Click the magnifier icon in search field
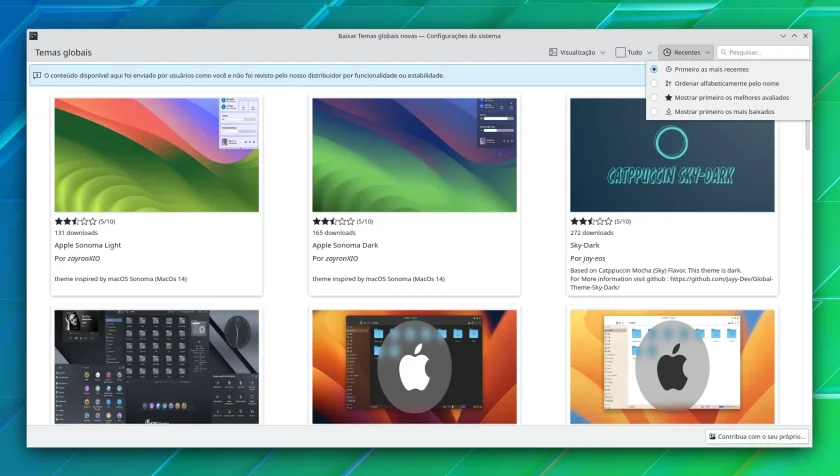Image resolution: width=840 pixels, height=476 pixels. (x=724, y=52)
